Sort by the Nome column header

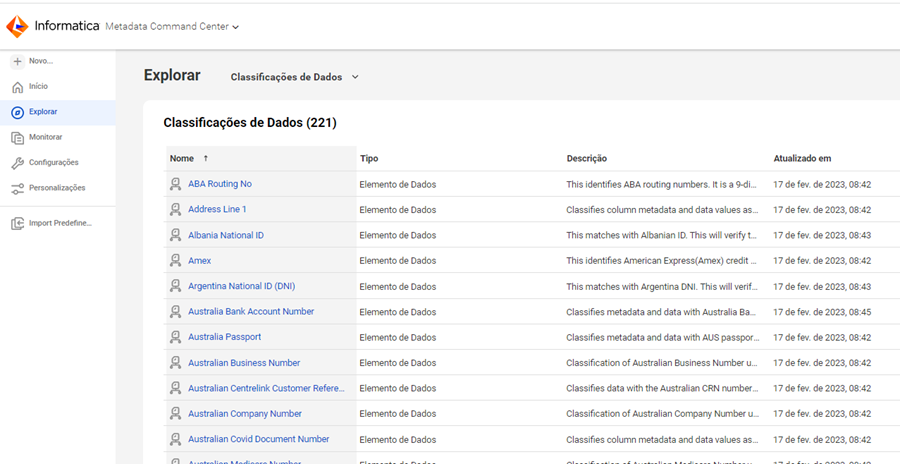[182, 158]
